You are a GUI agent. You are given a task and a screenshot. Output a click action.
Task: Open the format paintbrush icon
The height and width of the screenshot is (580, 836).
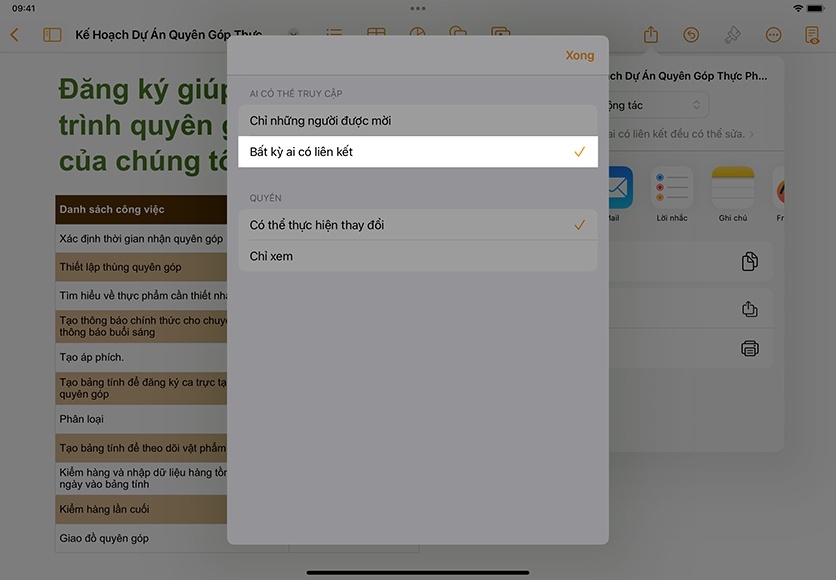point(732,35)
